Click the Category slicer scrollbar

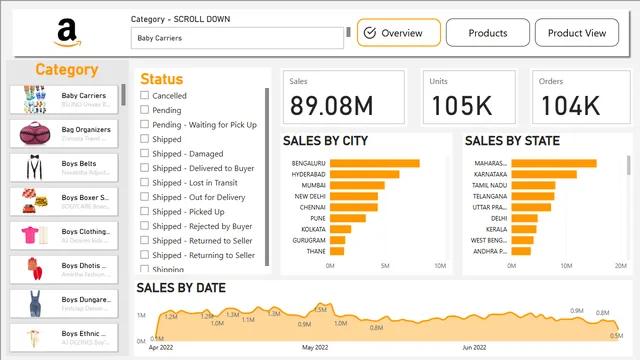124,95
